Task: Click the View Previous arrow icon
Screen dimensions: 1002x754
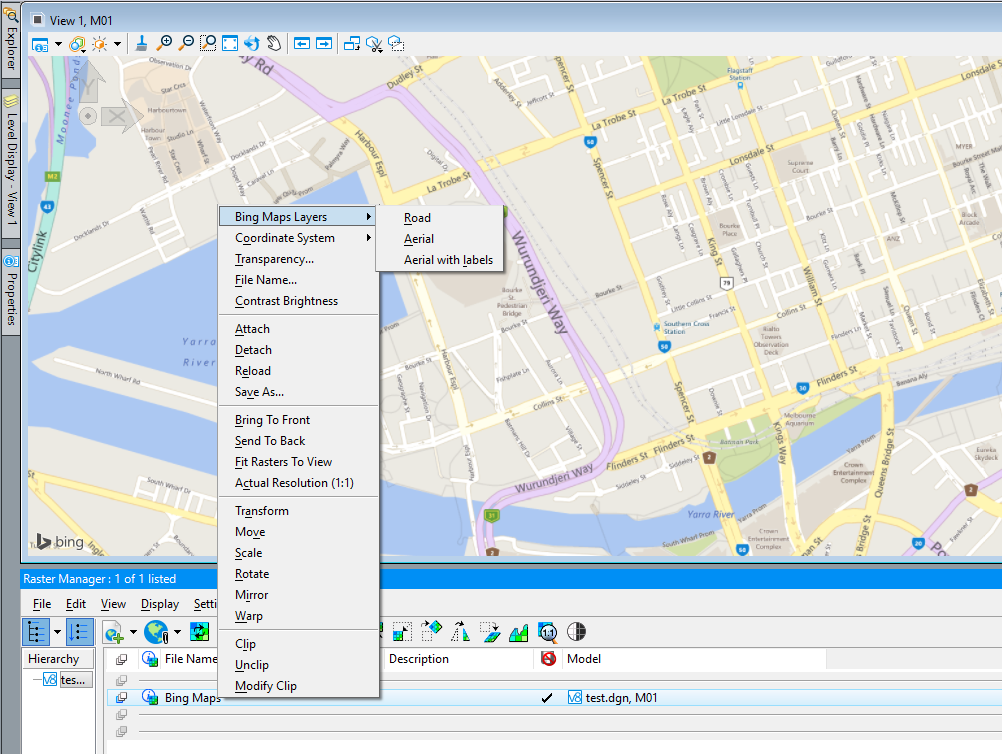Action: point(301,44)
